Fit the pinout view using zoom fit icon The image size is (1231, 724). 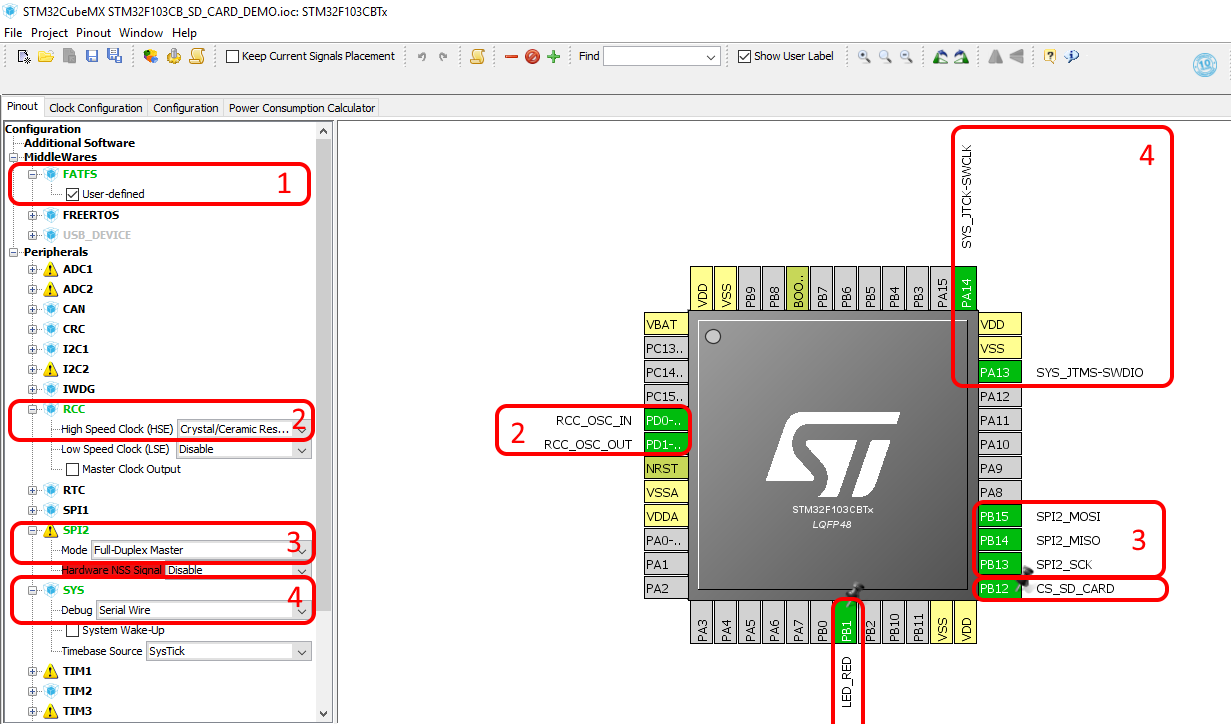click(883, 57)
